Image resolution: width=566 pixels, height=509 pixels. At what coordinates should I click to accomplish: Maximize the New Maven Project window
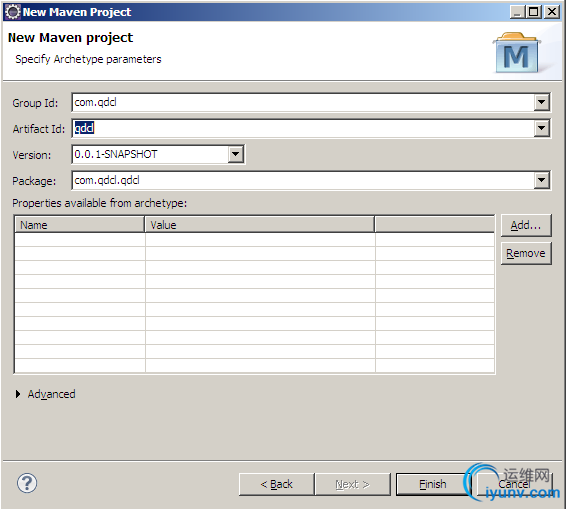534,12
